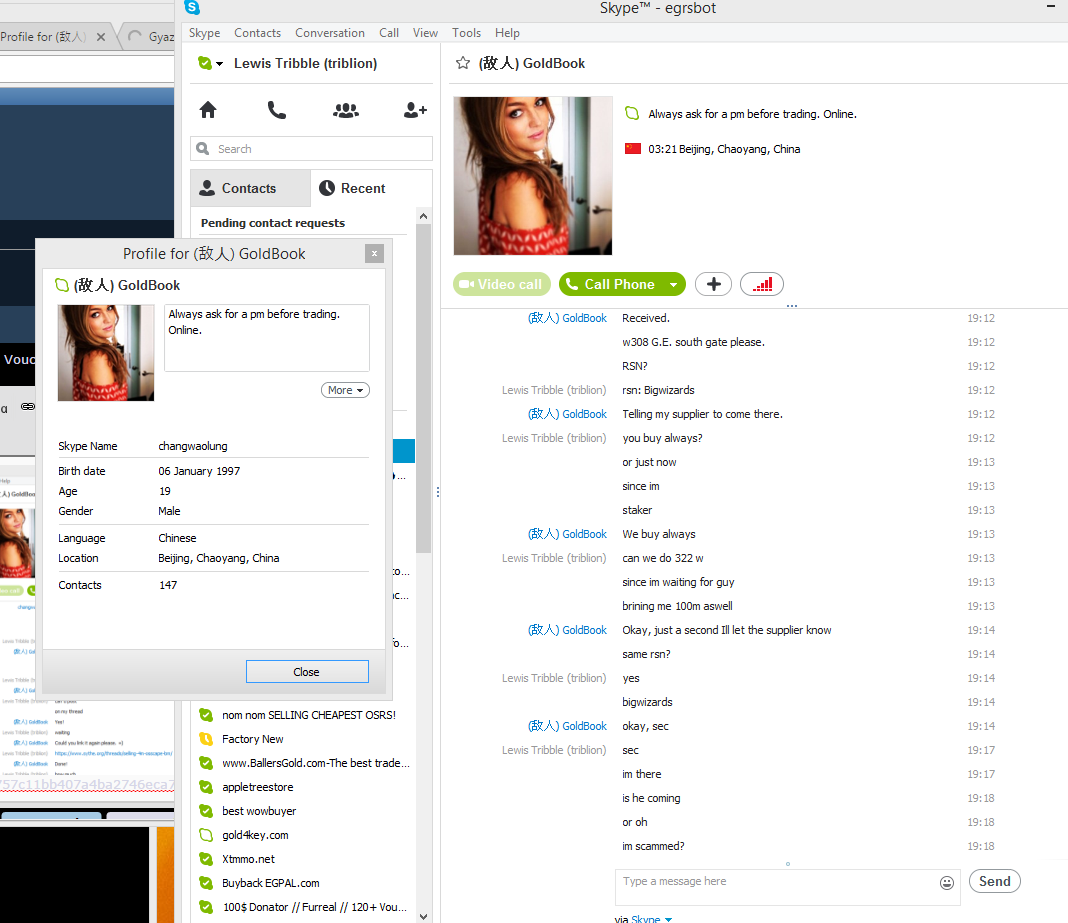Click status icon beside Xtmmo.net contact
The height and width of the screenshot is (923, 1068).
pyautogui.click(x=206, y=859)
